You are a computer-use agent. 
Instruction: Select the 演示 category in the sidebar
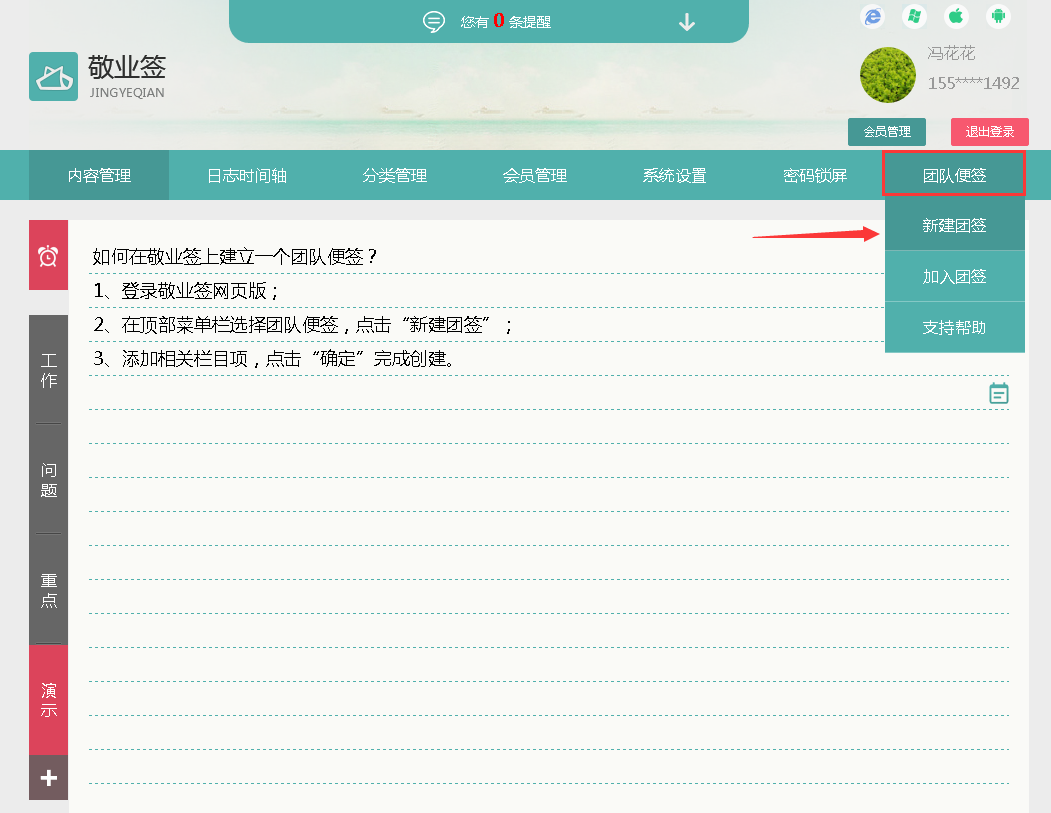[x=48, y=700]
